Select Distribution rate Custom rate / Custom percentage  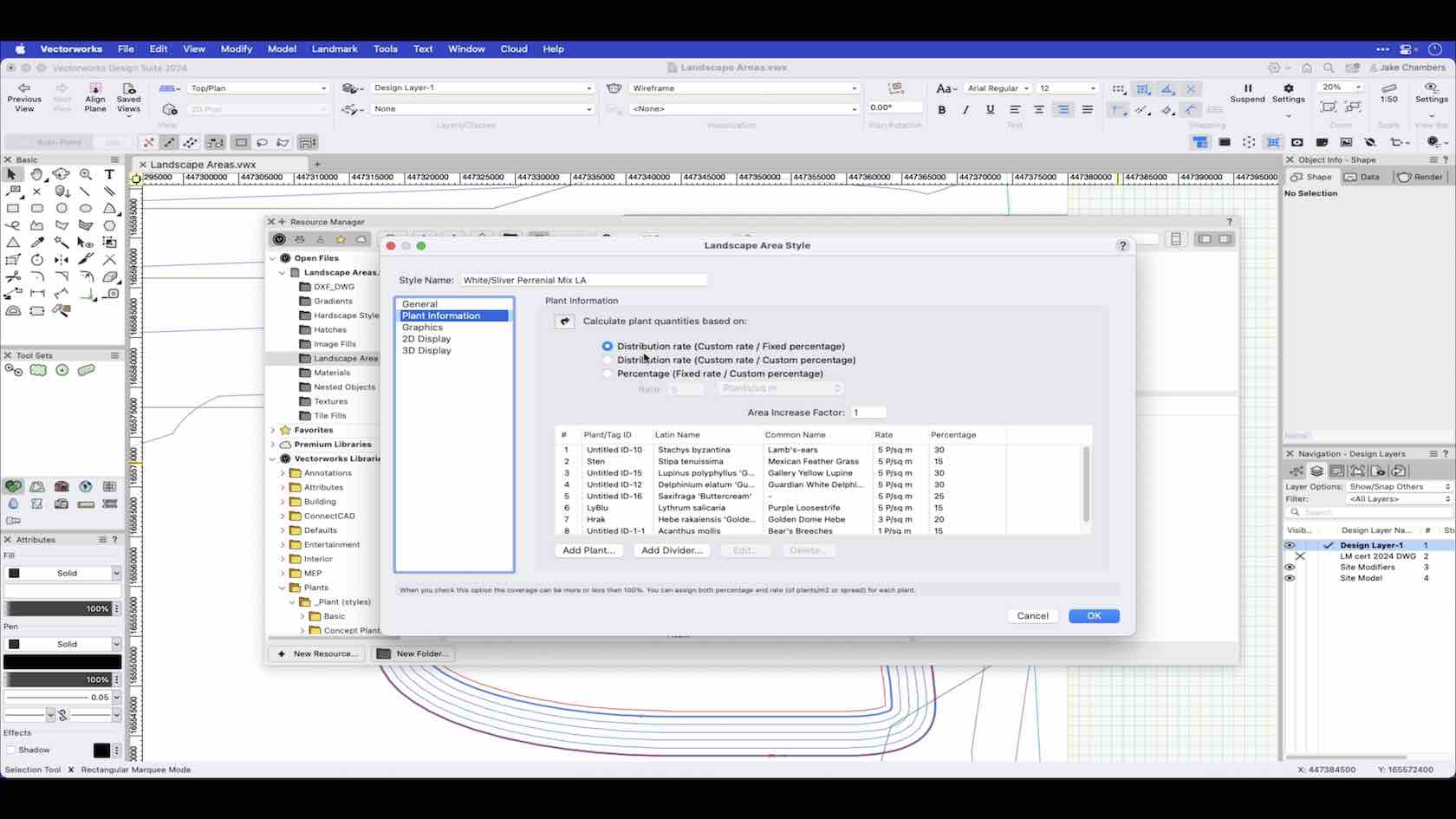click(x=608, y=360)
